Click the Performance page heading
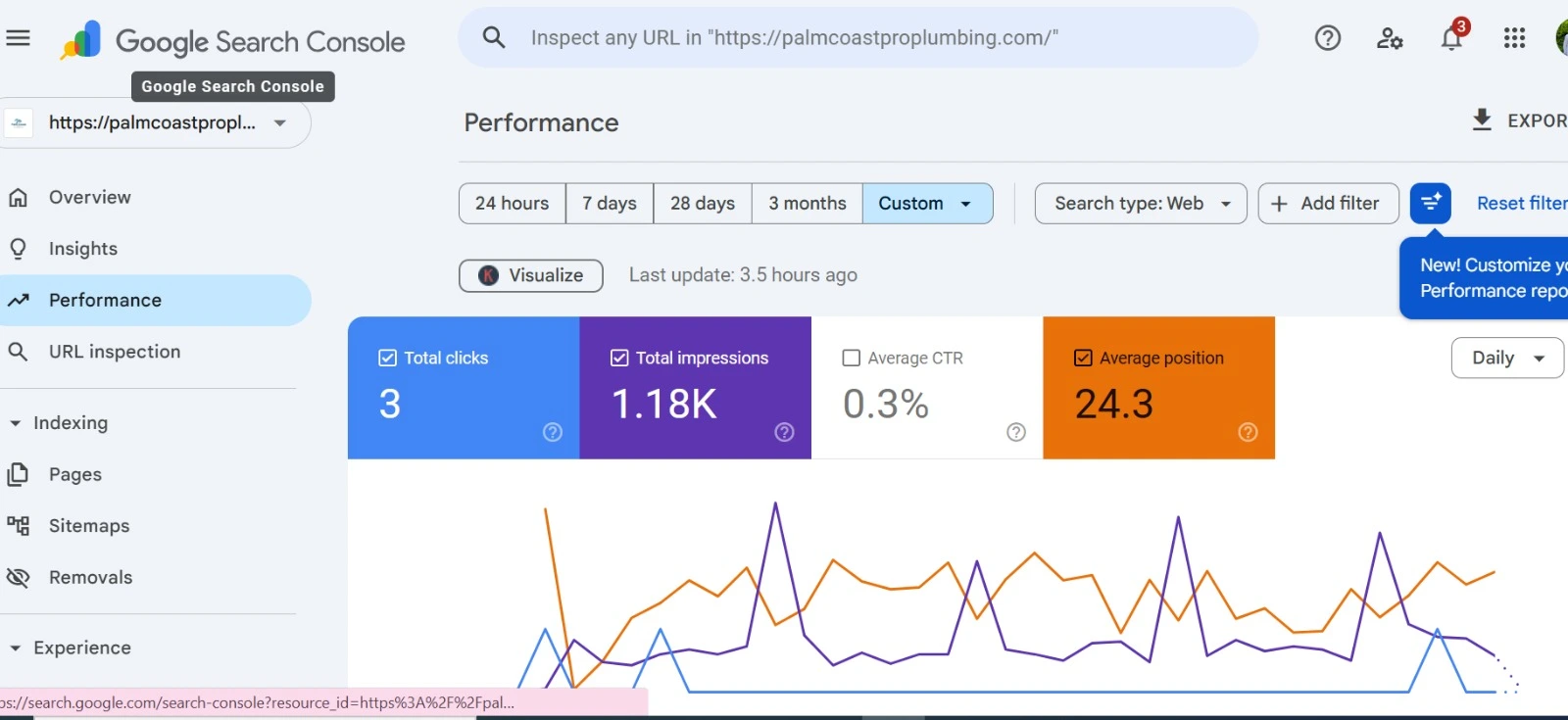 tap(541, 122)
